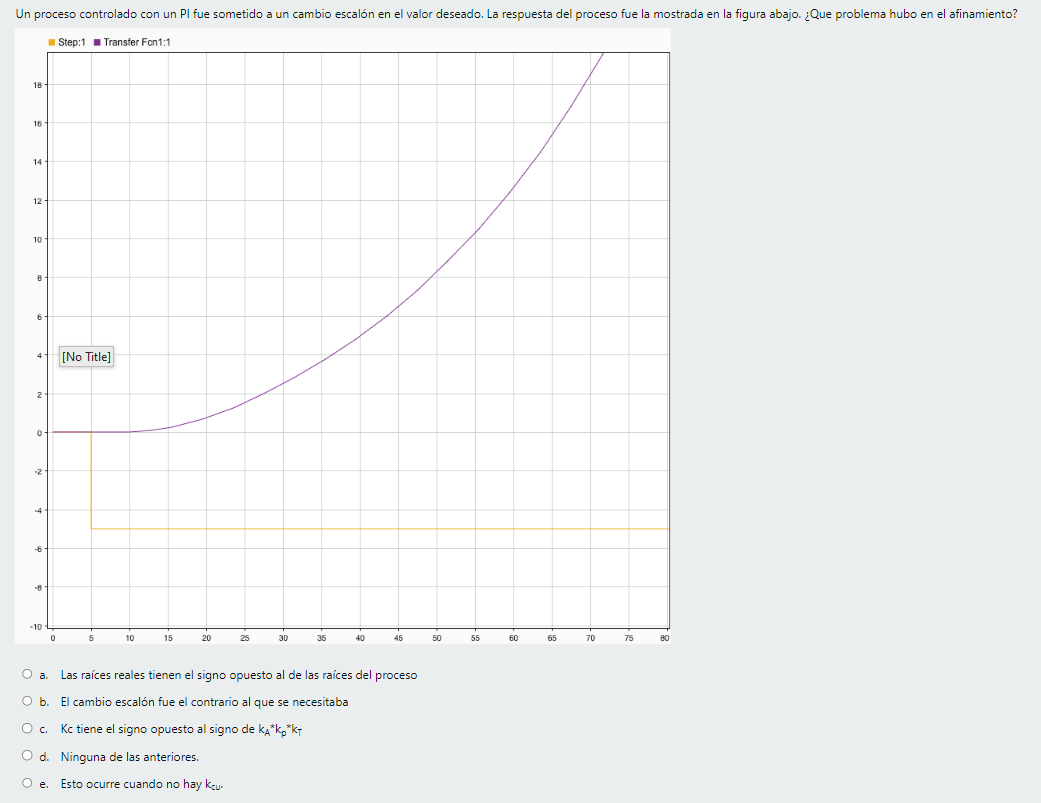Click the text 'Ninguna de las anteriores.'
1041x803 pixels.
pos(129,757)
